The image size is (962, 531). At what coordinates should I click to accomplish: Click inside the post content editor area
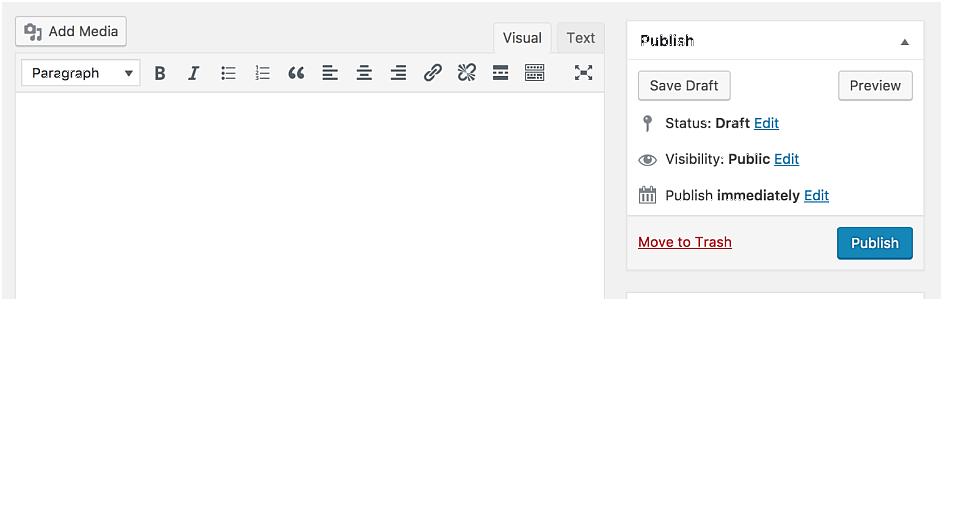[310, 195]
